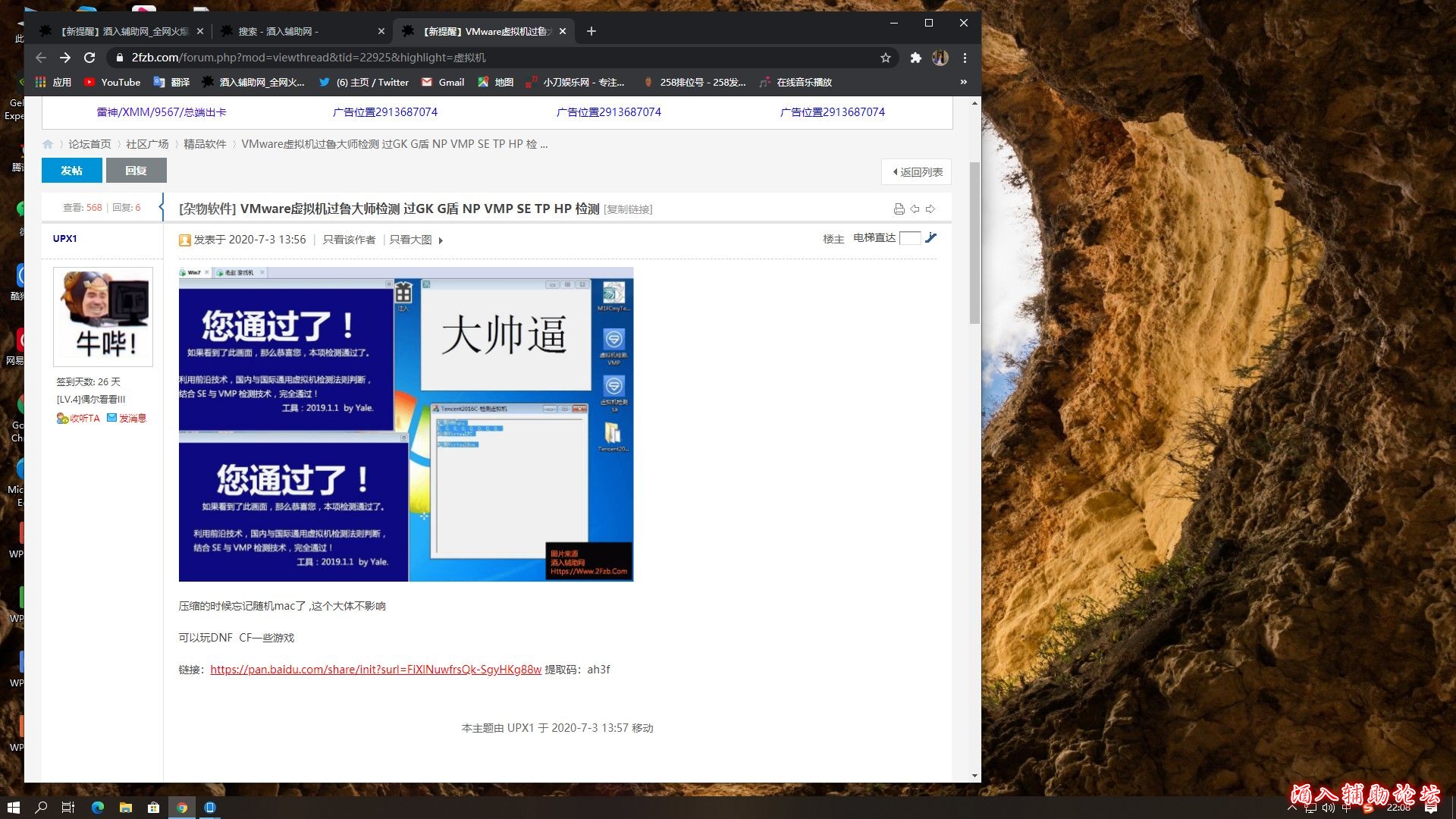Click the forum home house icon
The width and height of the screenshot is (1456, 819).
[x=48, y=144]
